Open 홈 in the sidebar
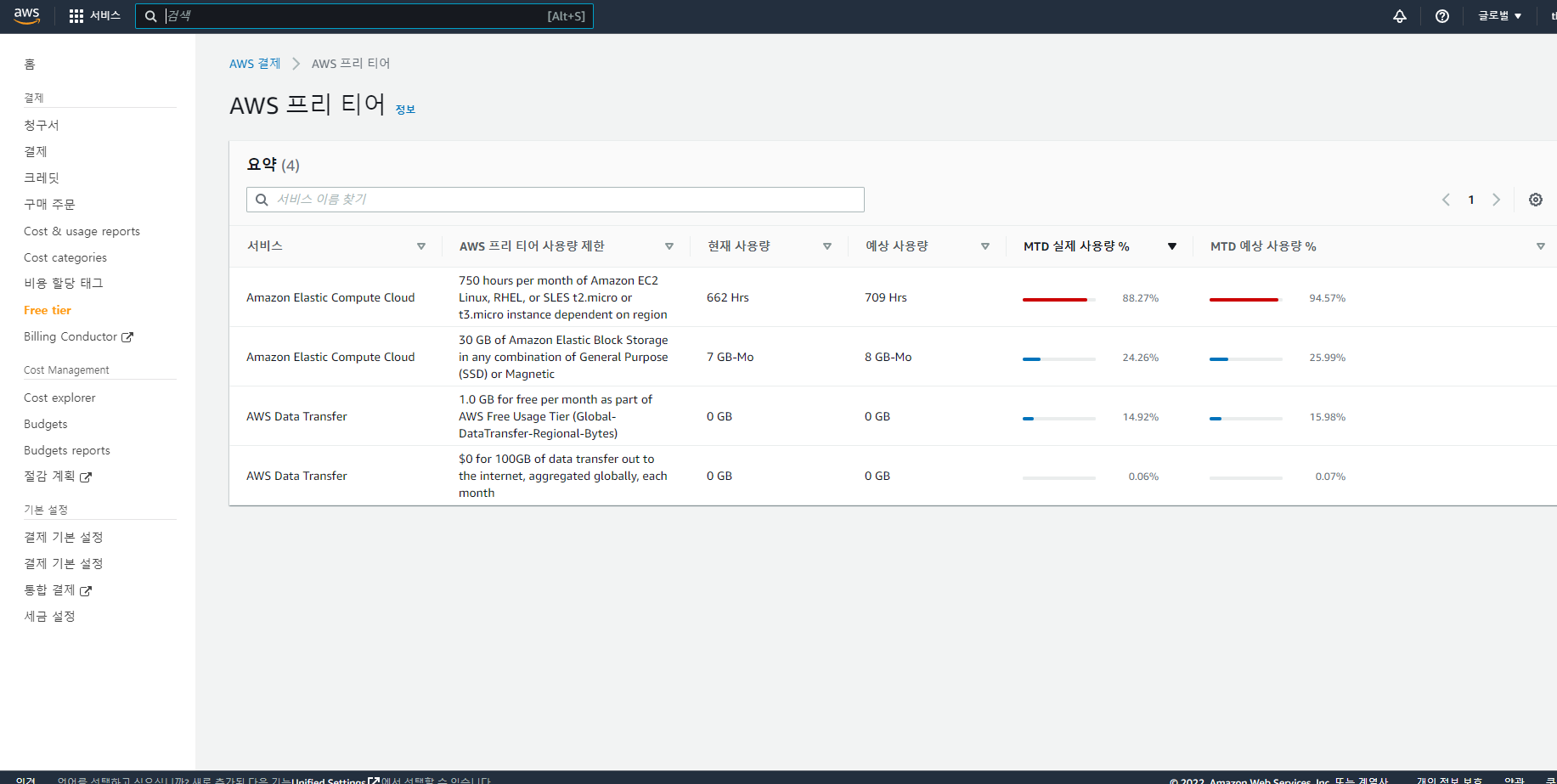 click(x=30, y=65)
